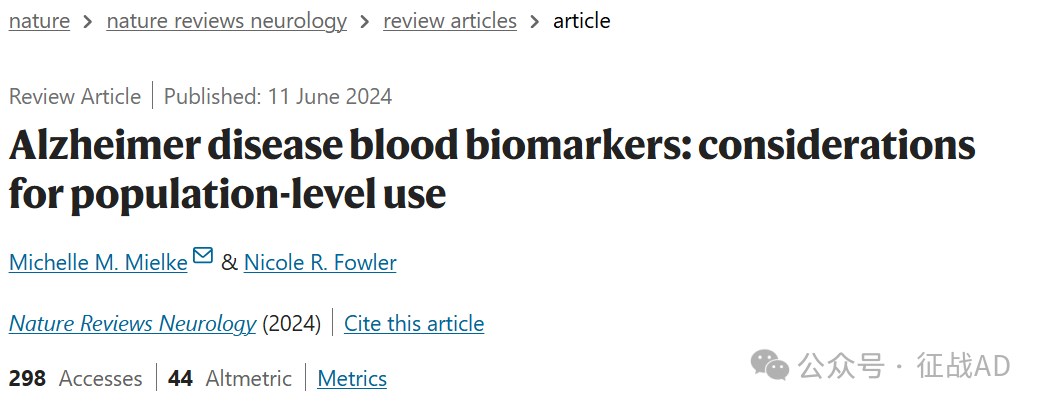Click the chevron just before "article" breadcrumb
Screen dimensions: 1044x408
pos(535,21)
